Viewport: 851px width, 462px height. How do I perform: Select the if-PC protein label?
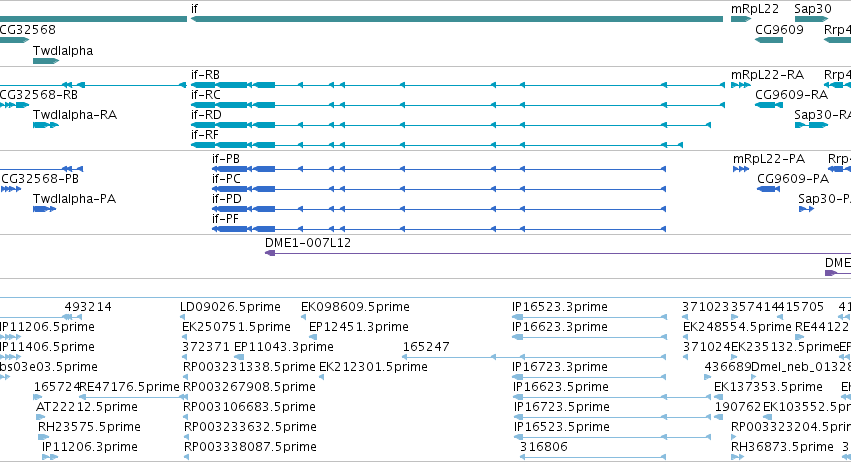(x=226, y=179)
